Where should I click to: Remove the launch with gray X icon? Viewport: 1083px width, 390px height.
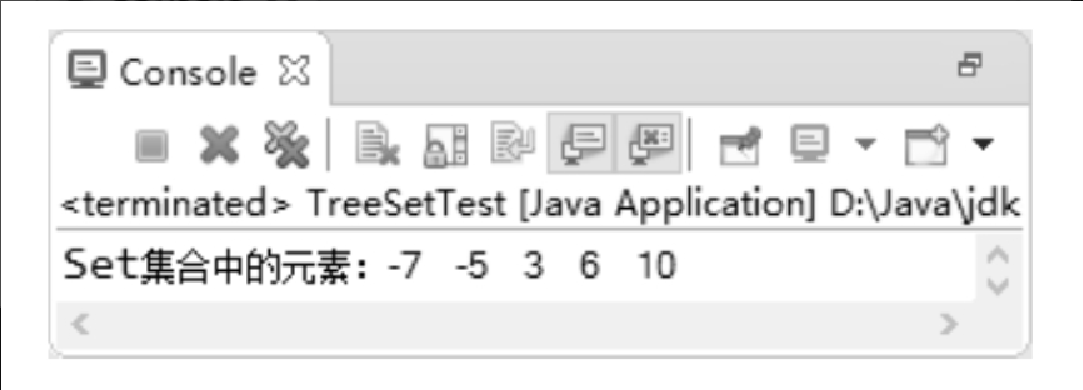click(x=220, y=146)
